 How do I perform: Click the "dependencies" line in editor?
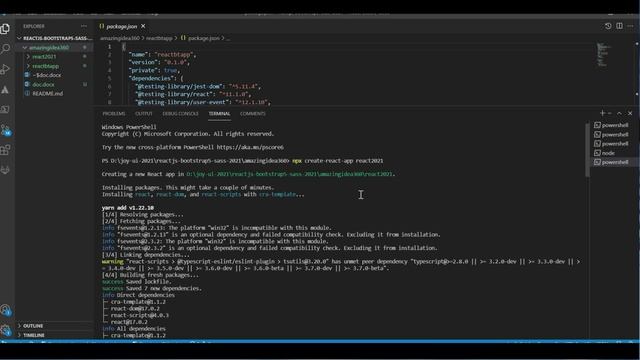(156, 78)
